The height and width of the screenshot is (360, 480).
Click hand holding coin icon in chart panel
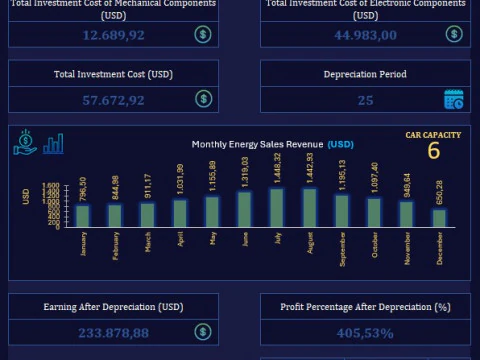click(25, 142)
